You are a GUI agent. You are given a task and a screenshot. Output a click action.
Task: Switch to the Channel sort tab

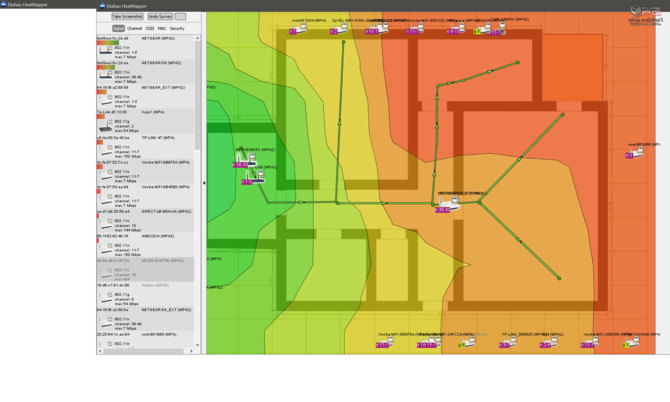pyautogui.click(x=135, y=29)
